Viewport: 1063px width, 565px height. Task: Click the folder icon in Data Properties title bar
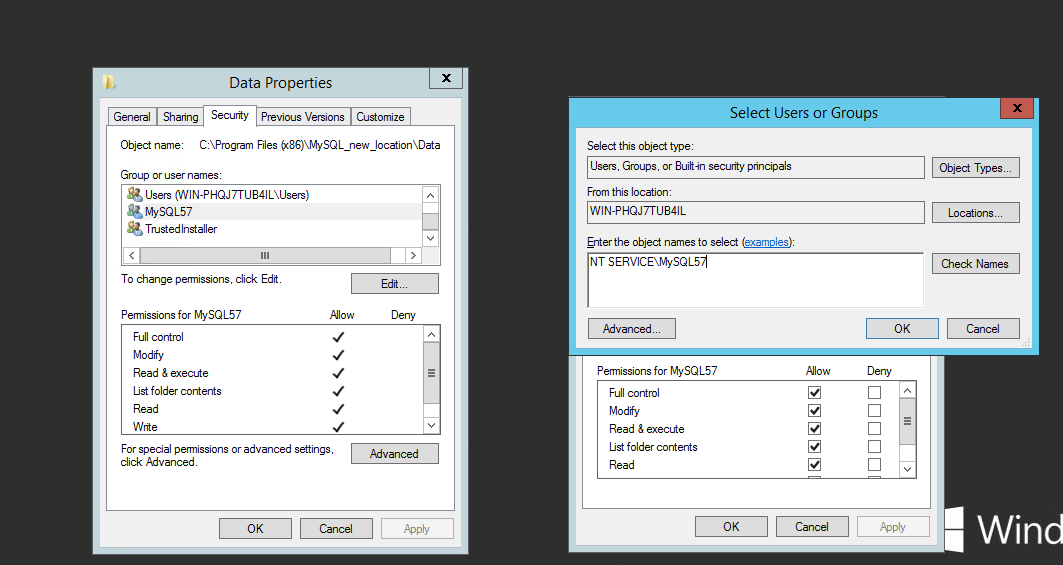(x=110, y=83)
